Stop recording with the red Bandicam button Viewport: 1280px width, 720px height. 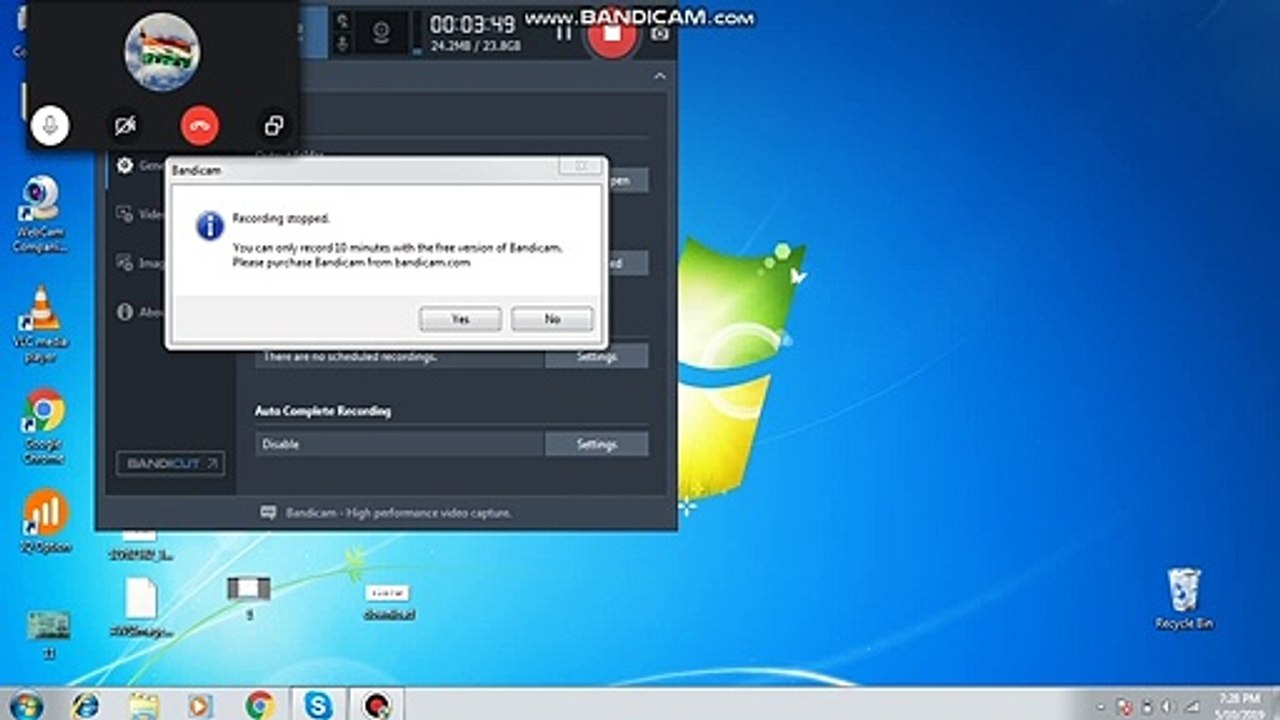[612, 32]
